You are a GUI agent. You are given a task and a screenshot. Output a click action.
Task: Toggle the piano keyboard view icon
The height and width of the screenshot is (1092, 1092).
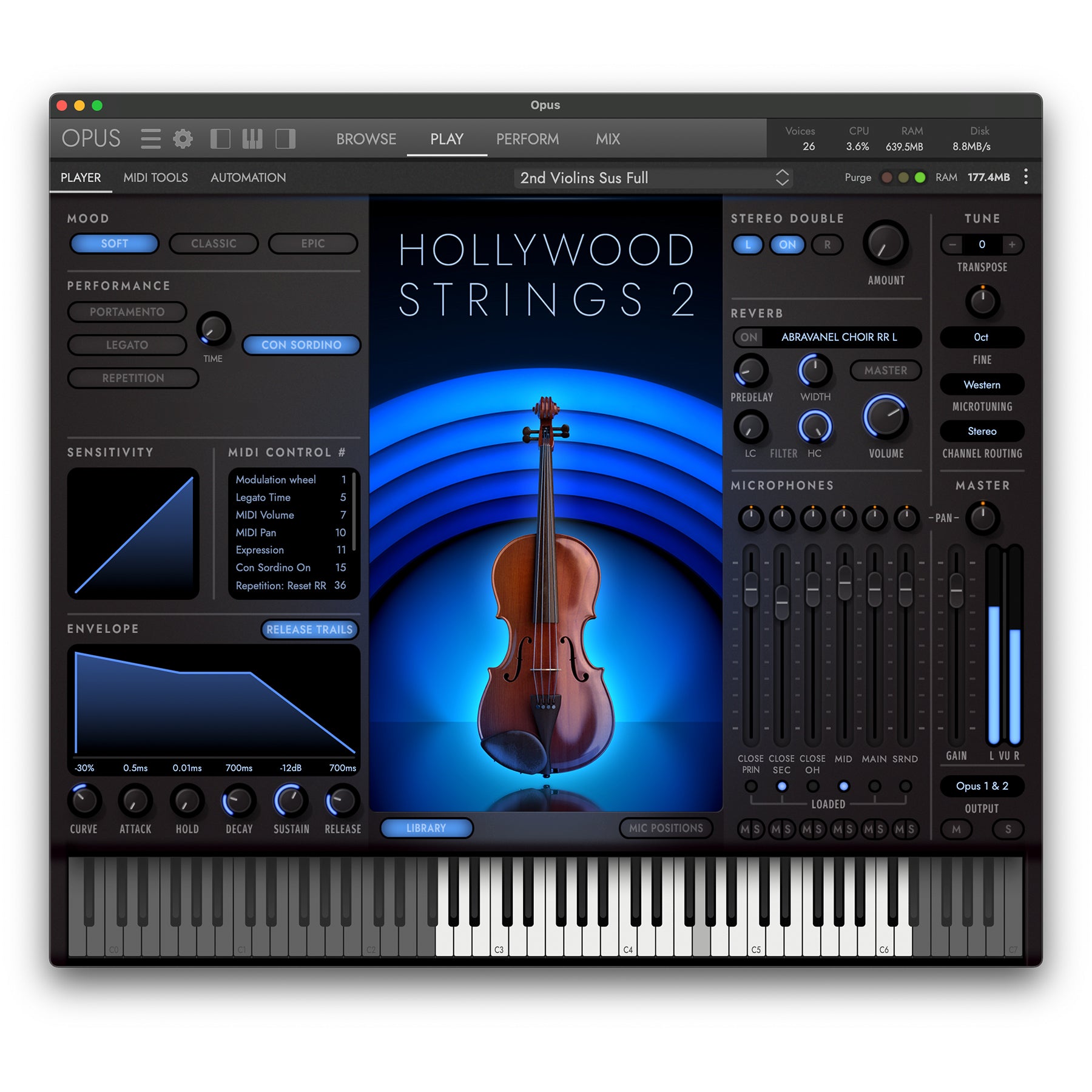252,139
